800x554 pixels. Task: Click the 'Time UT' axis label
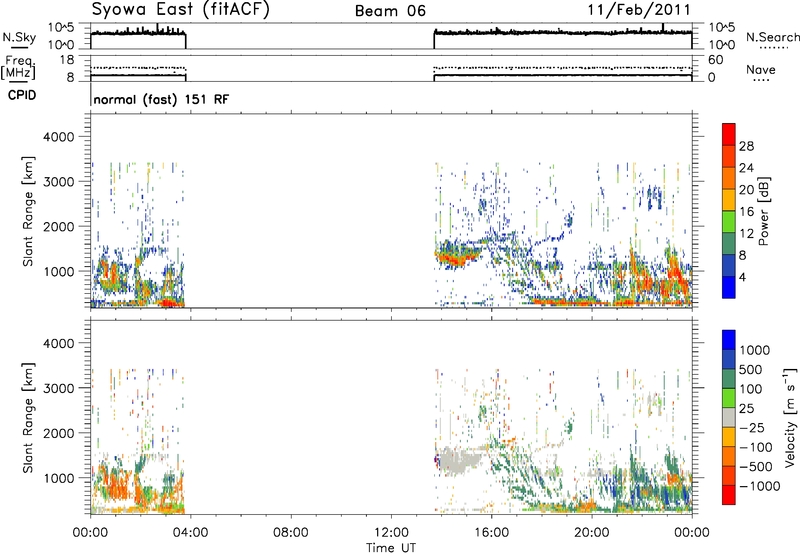click(391, 548)
